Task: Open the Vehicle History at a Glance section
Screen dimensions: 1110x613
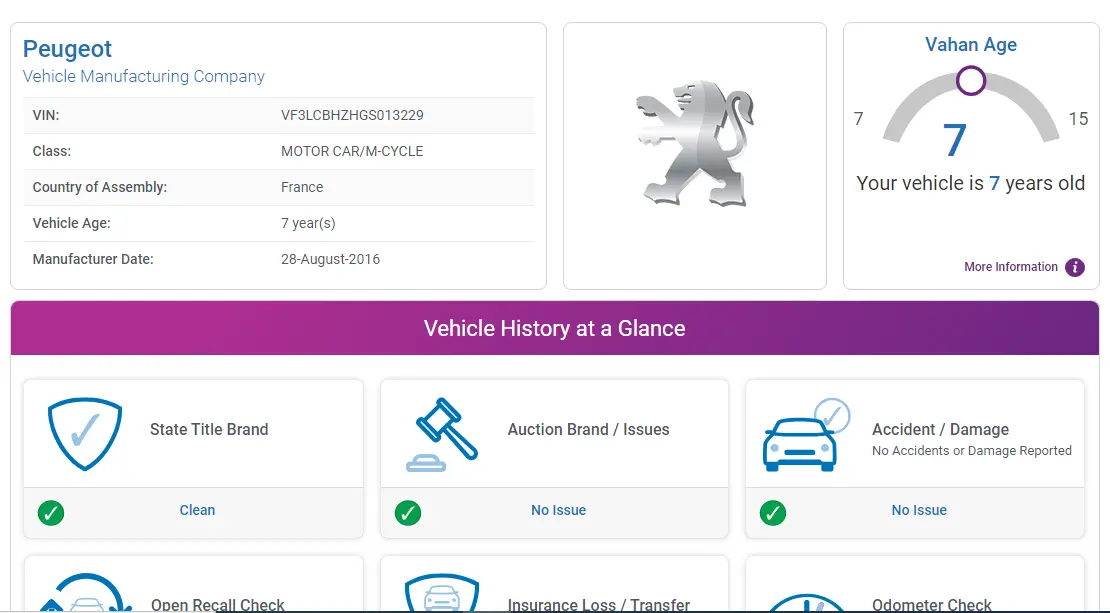Action: [x=554, y=328]
